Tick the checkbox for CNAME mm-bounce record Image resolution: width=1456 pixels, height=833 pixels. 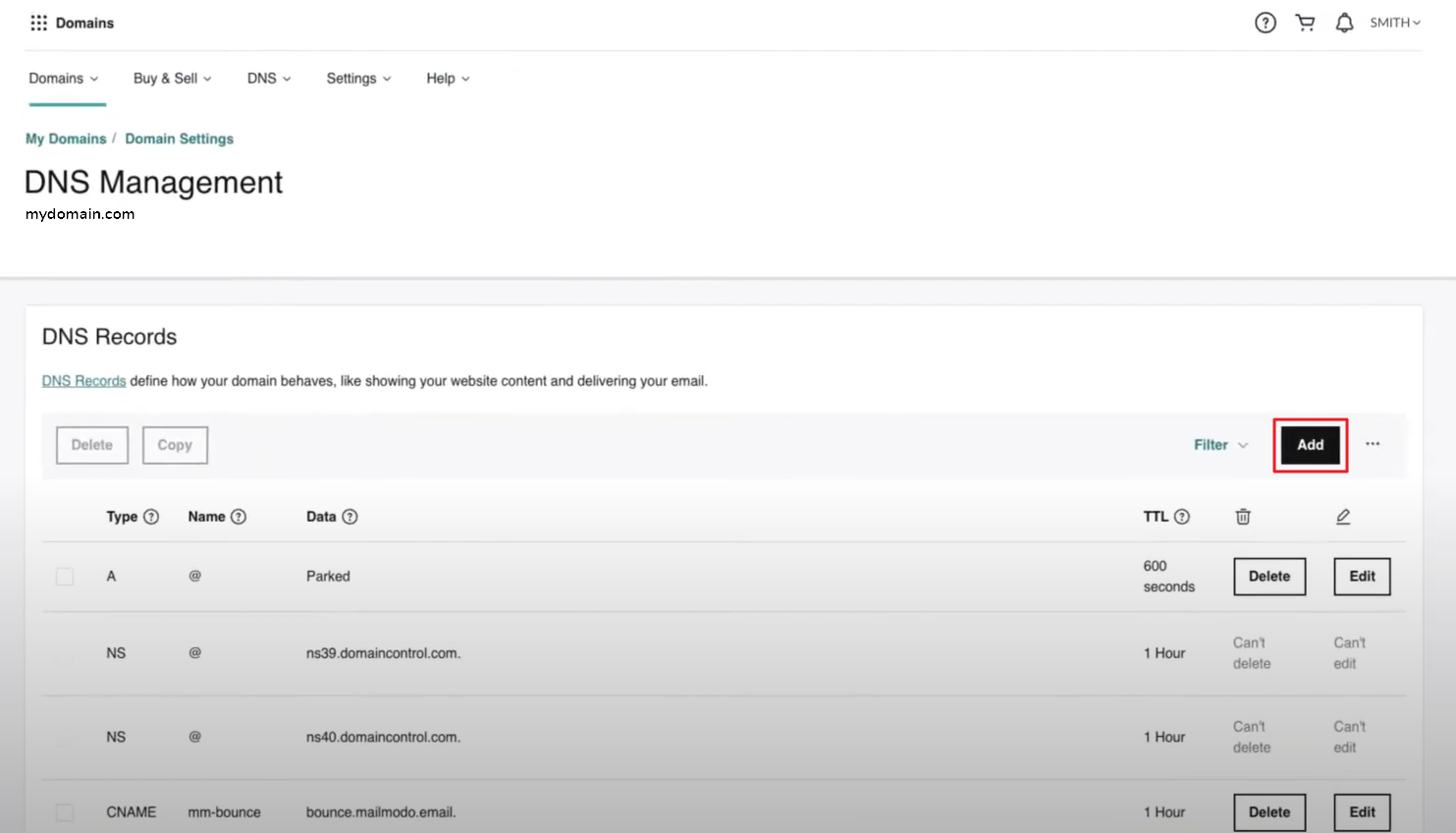tap(65, 812)
